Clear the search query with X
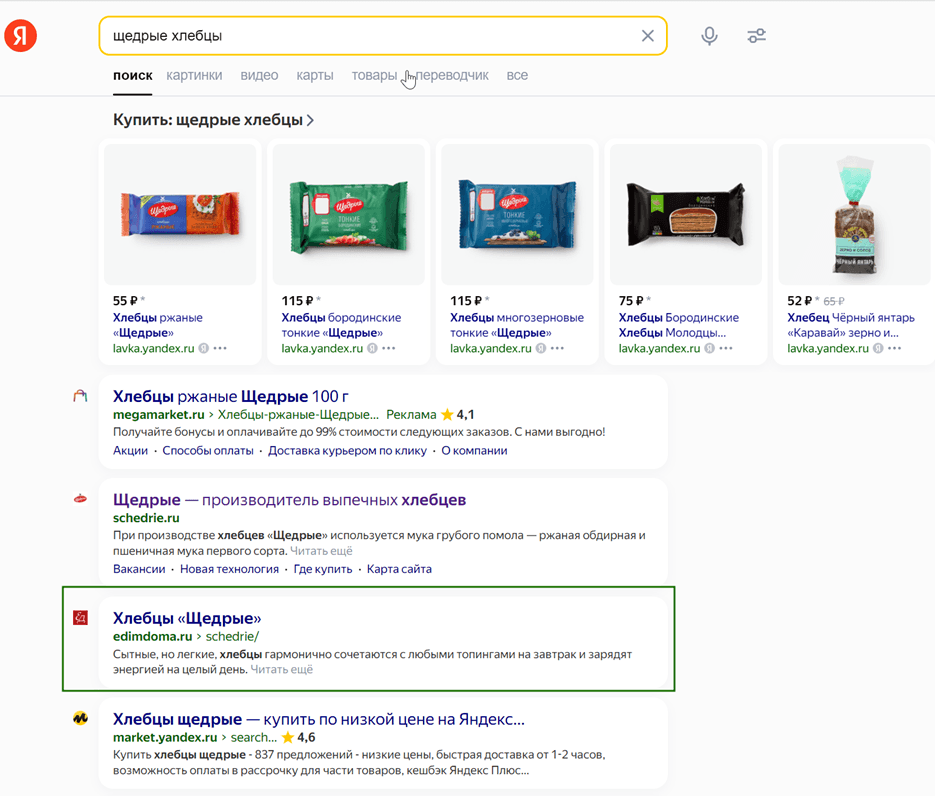The image size is (935, 796). pos(648,36)
